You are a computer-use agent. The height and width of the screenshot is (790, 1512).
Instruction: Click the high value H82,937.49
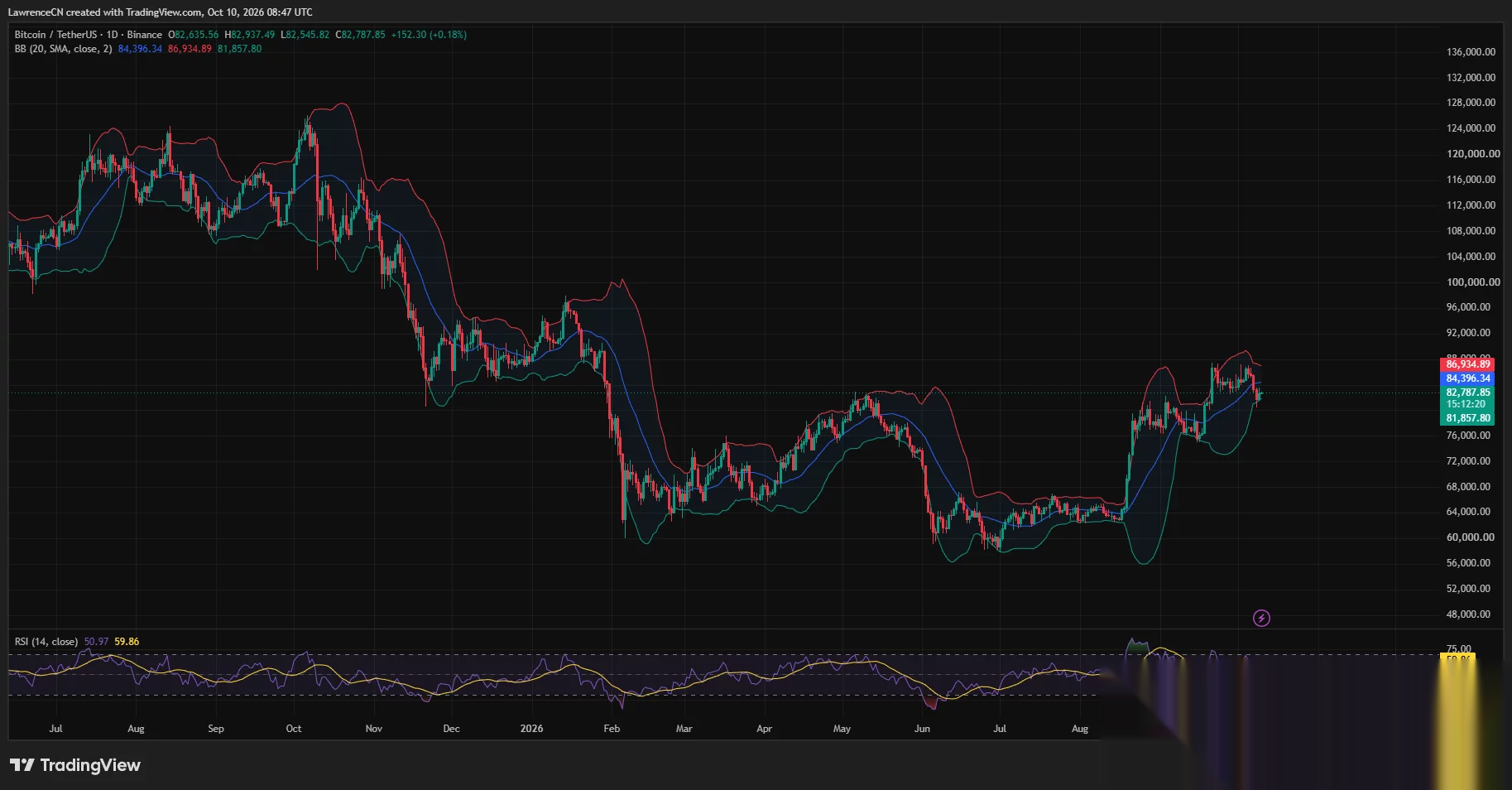pyautogui.click(x=250, y=35)
